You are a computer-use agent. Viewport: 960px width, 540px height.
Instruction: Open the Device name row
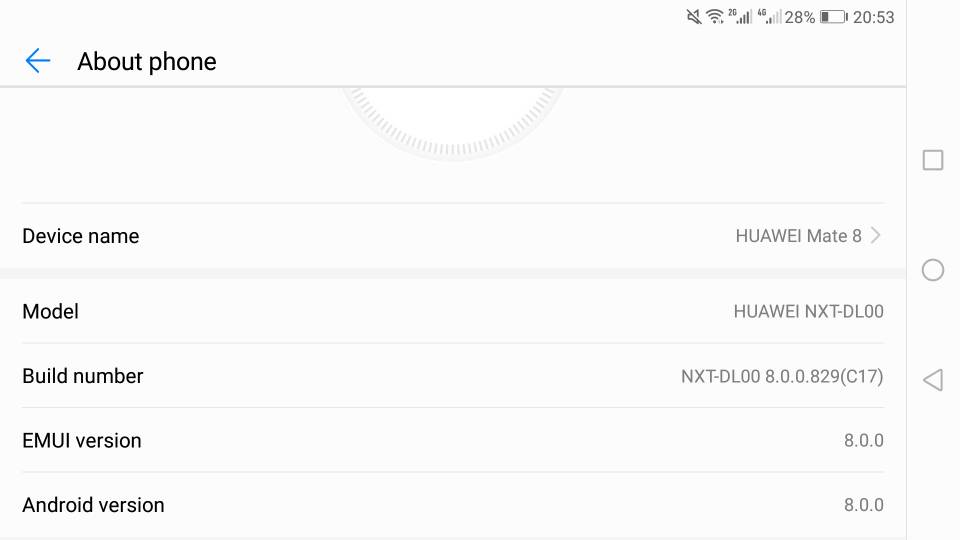pyautogui.click(x=453, y=236)
